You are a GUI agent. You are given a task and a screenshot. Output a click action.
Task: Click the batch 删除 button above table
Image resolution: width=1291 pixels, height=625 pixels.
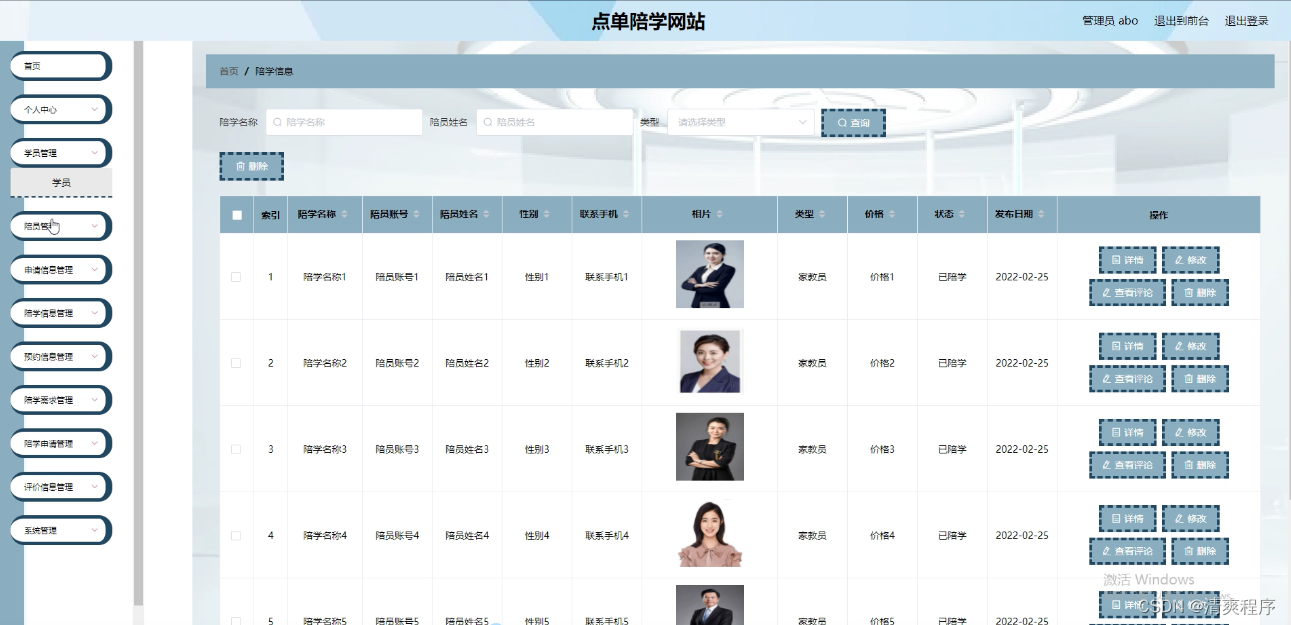click(251, 166)
